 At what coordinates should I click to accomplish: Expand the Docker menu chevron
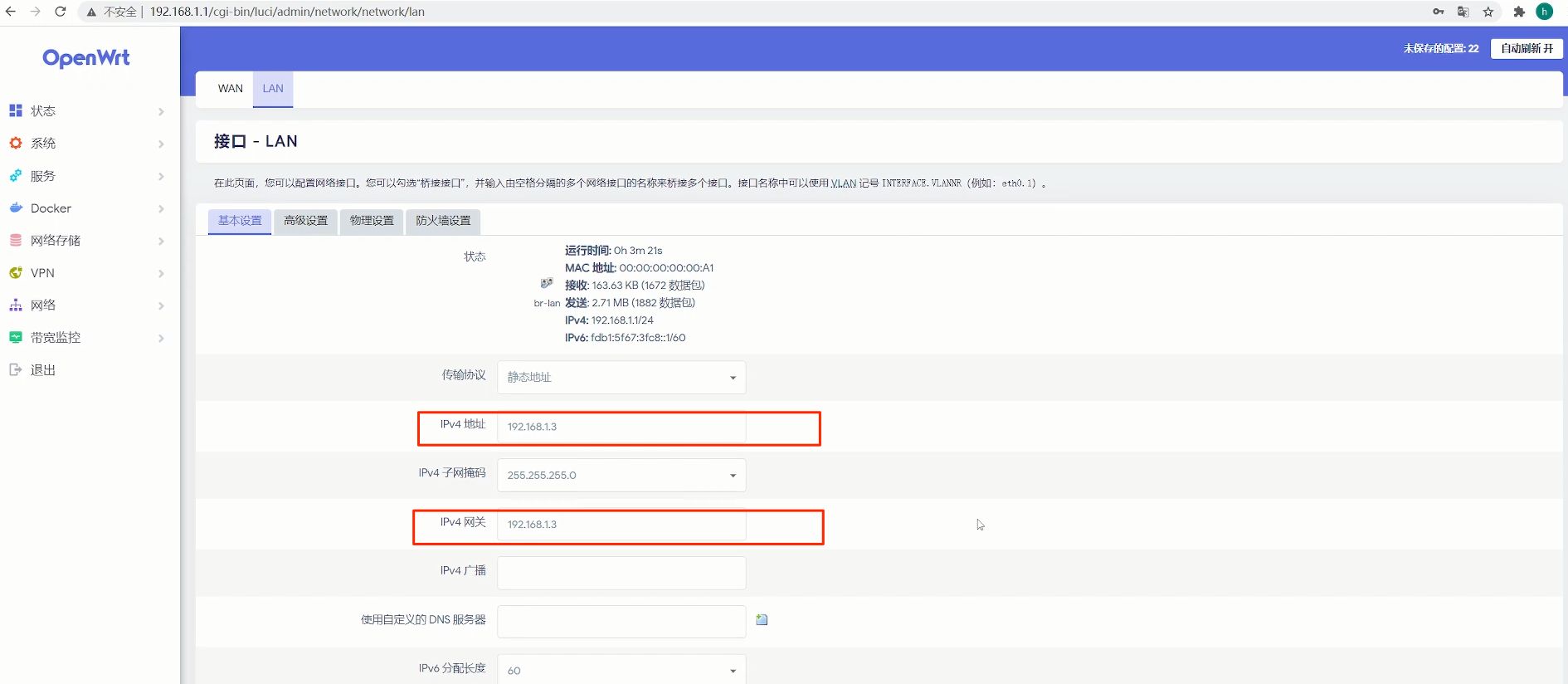click(161, 208)
